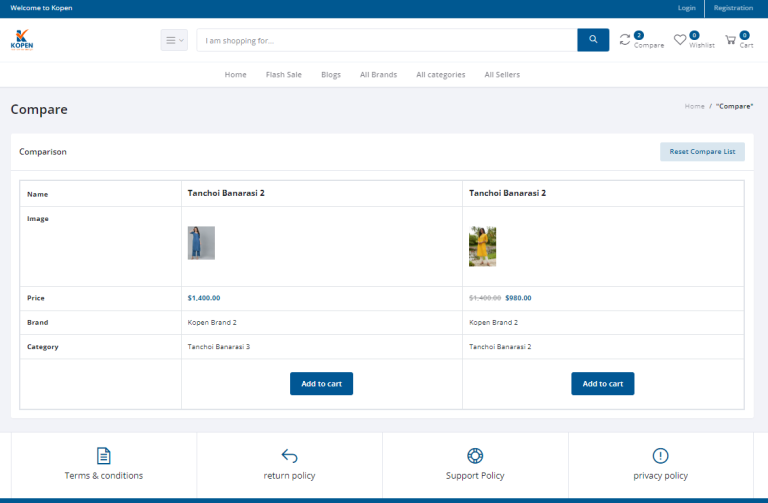The image size is (768, 503).
Task: Add the $1,400.00 product to cart
Action: point(321,384)
